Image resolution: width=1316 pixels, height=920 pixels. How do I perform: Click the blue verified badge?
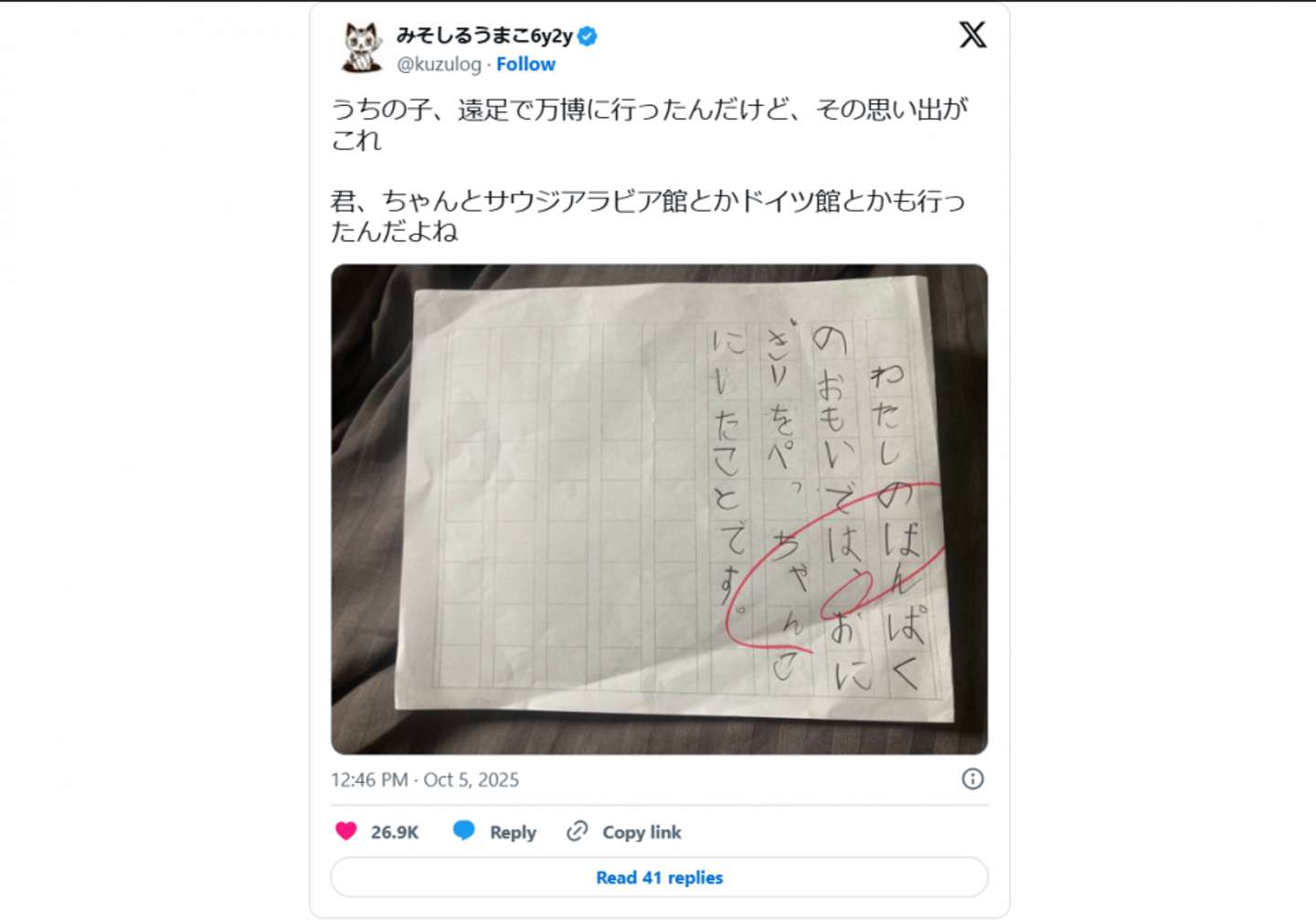pyautogui.click(x=588, y=37)
